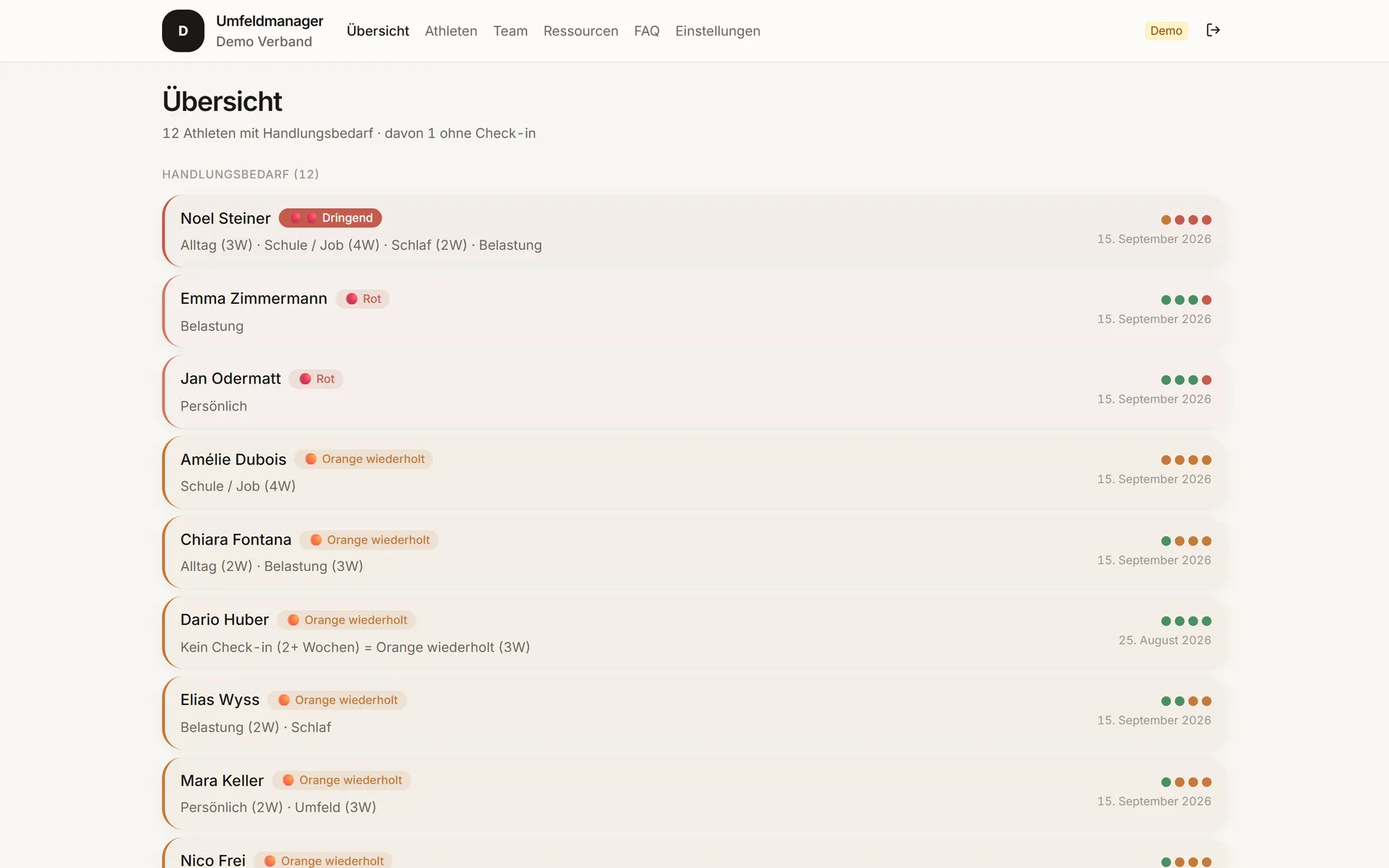The image size is (1389, 868).
Task: Click the Rot badge for Jan Odermatt
Action: 316,379
